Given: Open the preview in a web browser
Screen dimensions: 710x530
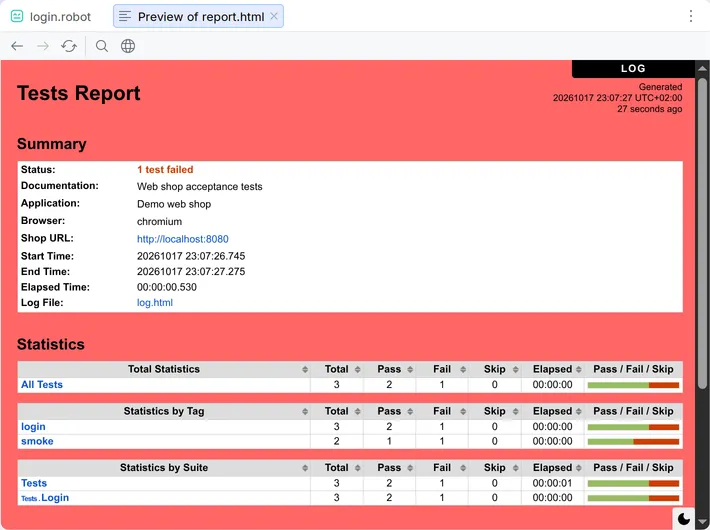Looking at the screenshot, I should [128, 46].
